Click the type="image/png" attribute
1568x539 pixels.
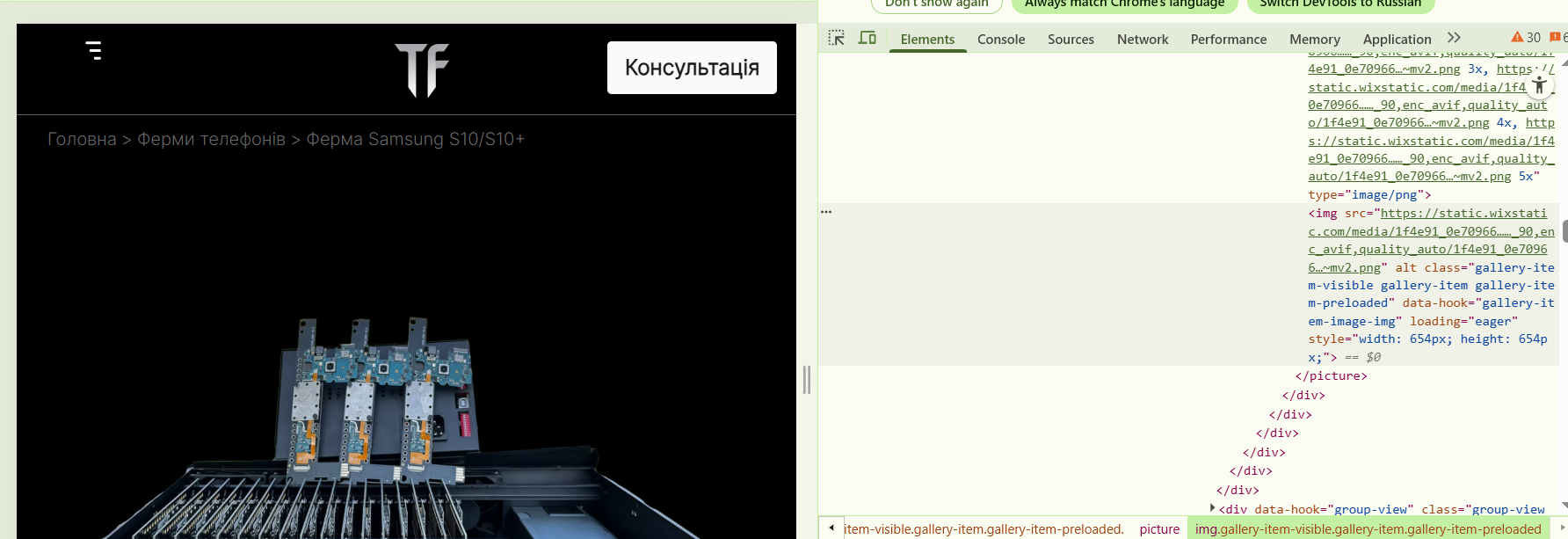[1366, 194]
